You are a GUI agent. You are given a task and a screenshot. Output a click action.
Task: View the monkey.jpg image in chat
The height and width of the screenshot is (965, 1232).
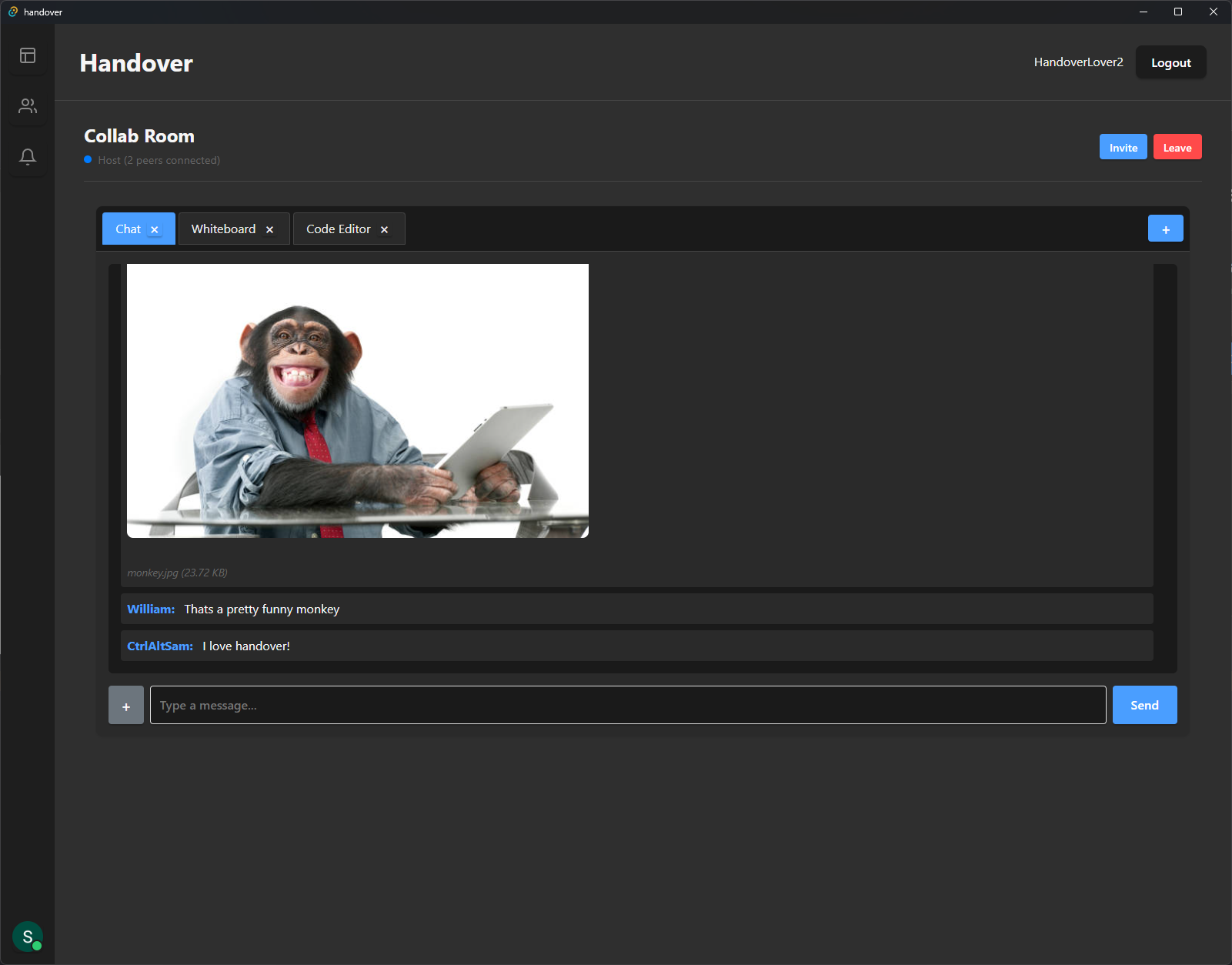pyautogui.click(x=357, y=399)
